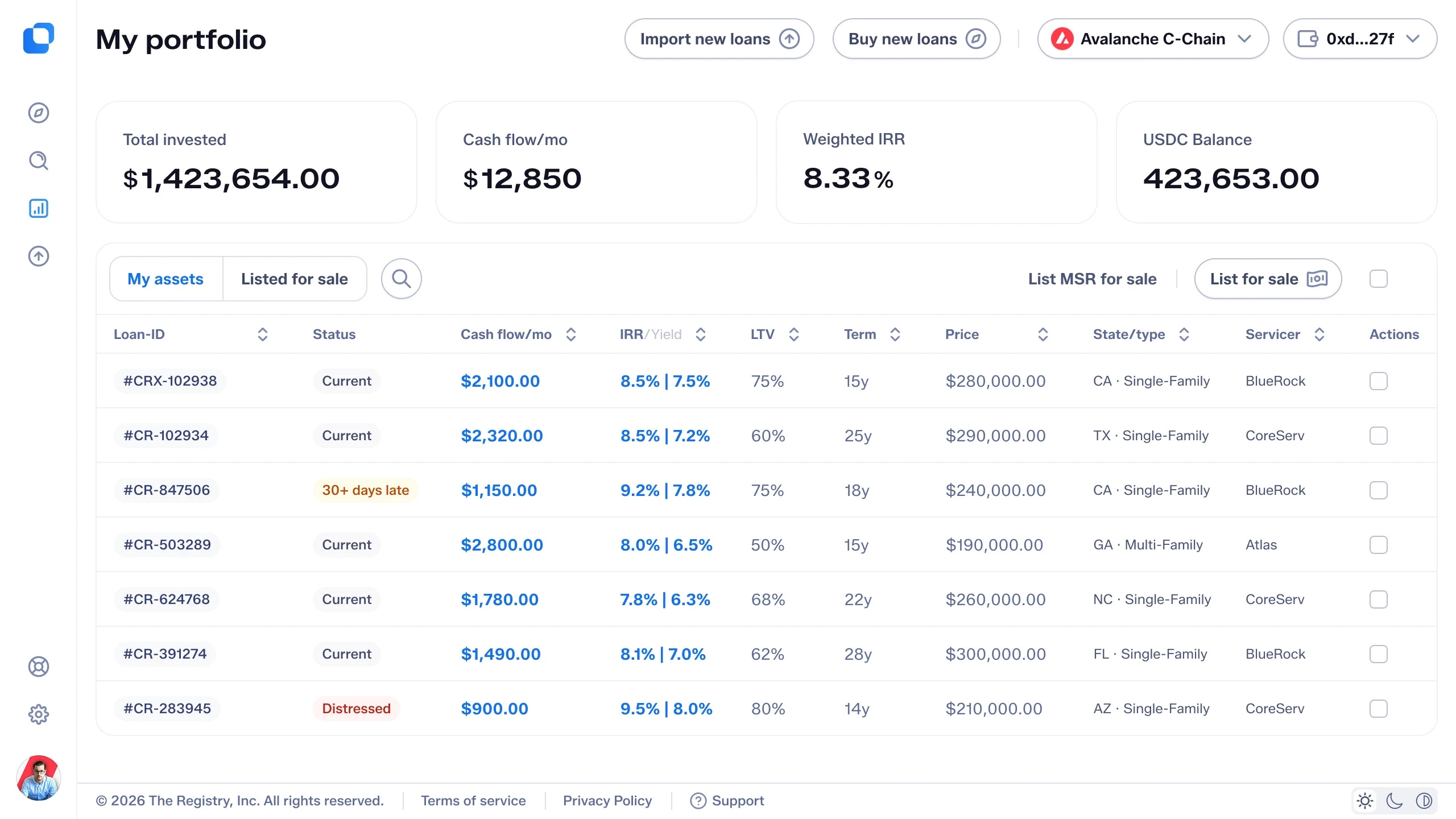
Task: Open Terms of service link
Action: pyautogui.click(x=473, y=801)
